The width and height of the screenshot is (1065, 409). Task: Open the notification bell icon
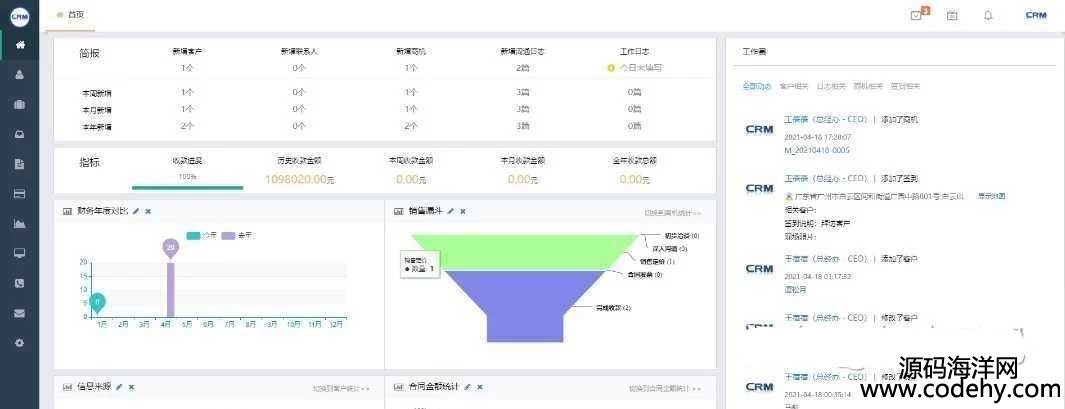tap(988, 15)
